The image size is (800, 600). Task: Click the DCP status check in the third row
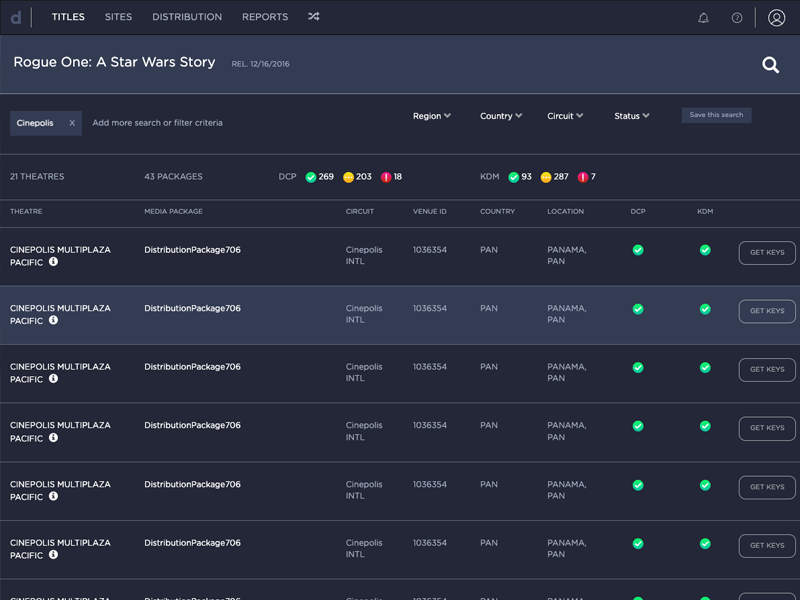click(x=638, y=367)
